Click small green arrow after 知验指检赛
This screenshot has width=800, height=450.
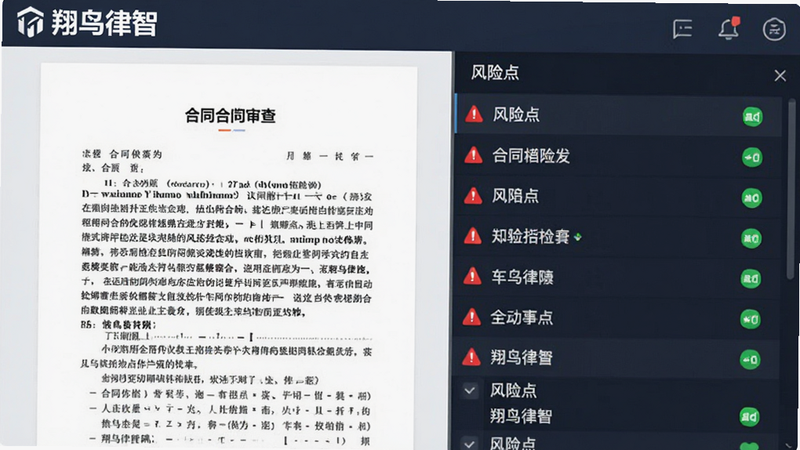click(x=578, y=237)
